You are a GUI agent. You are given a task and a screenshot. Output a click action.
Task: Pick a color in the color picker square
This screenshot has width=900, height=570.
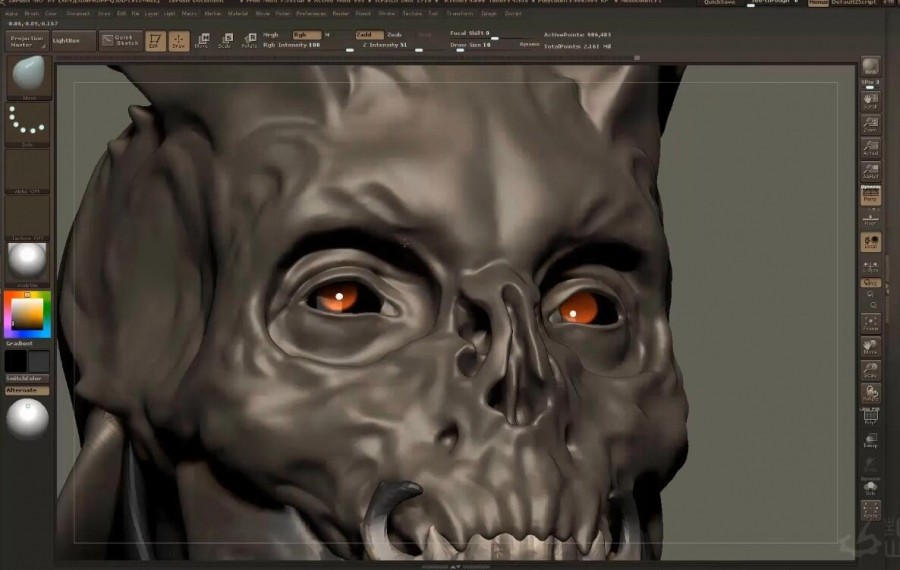pyautogui.click(x=27, y=314)
